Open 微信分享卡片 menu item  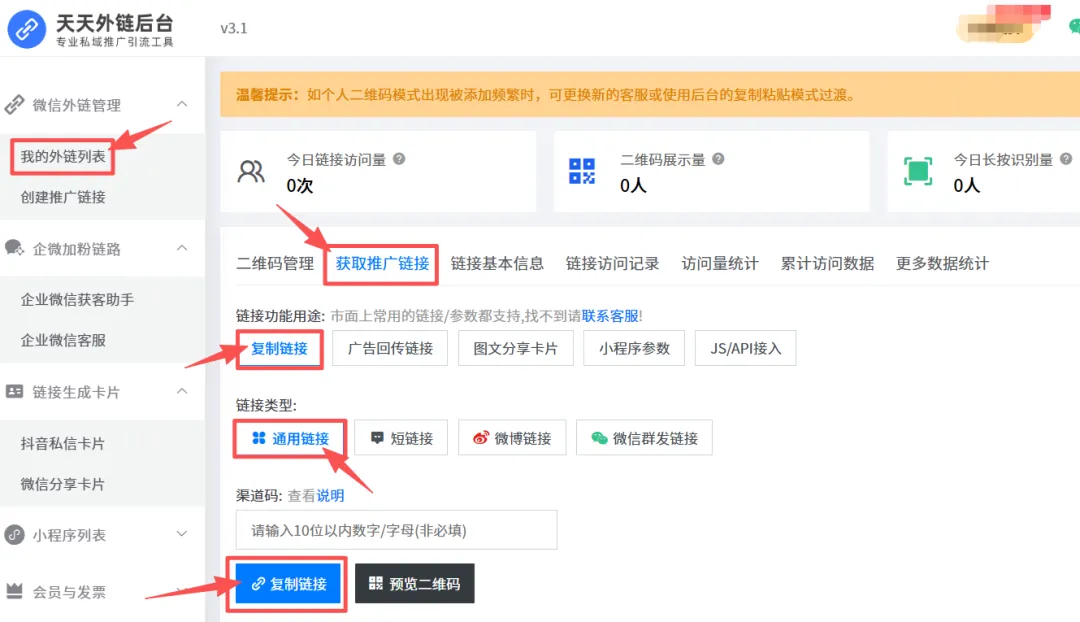click(x=63, y=484)
